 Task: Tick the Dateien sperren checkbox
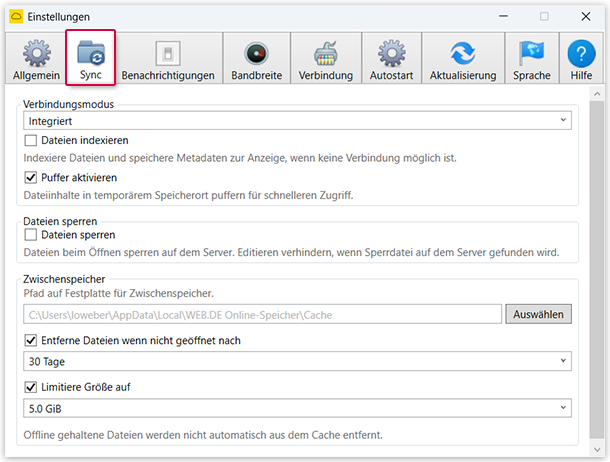click(31, 234)
